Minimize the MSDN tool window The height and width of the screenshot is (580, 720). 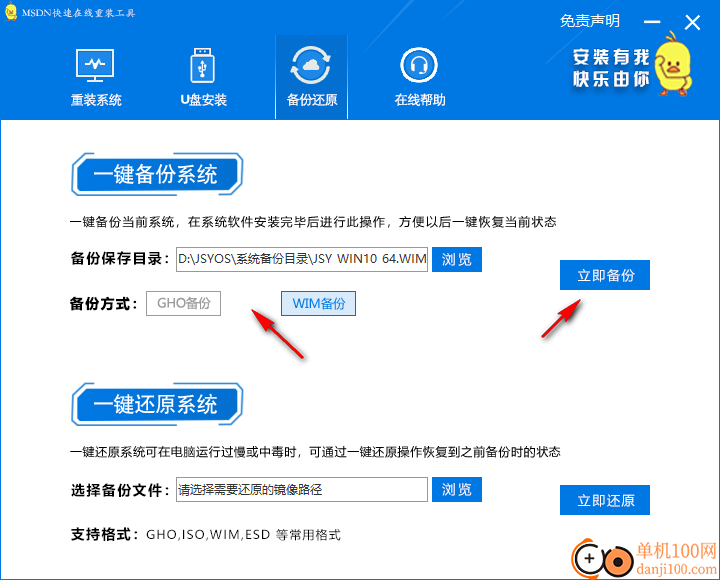652,22
